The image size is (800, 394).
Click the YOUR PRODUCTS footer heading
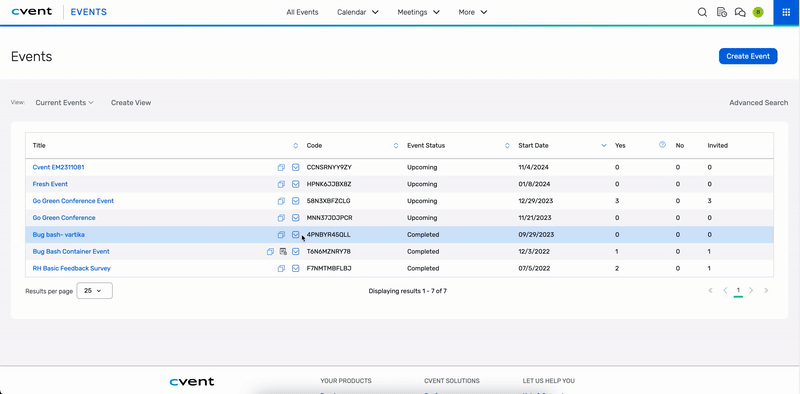[x=346, y=381]
